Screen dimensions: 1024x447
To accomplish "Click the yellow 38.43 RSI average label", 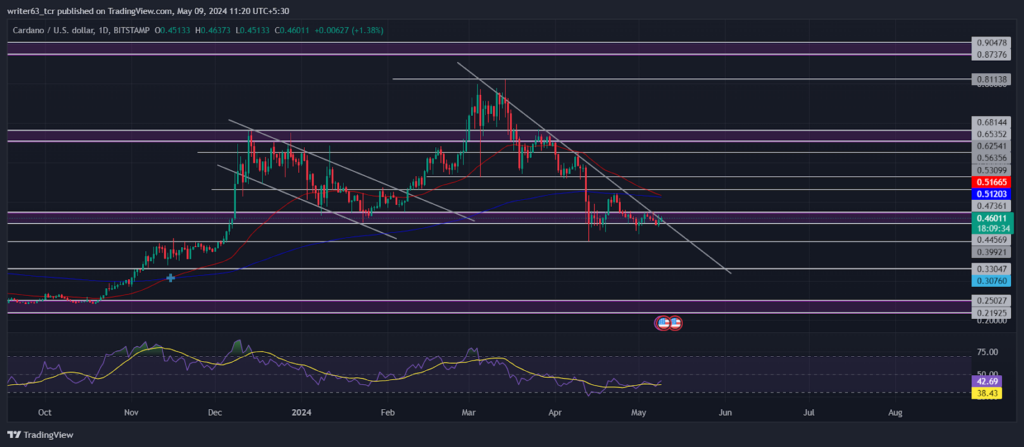I will pos(985,392).
